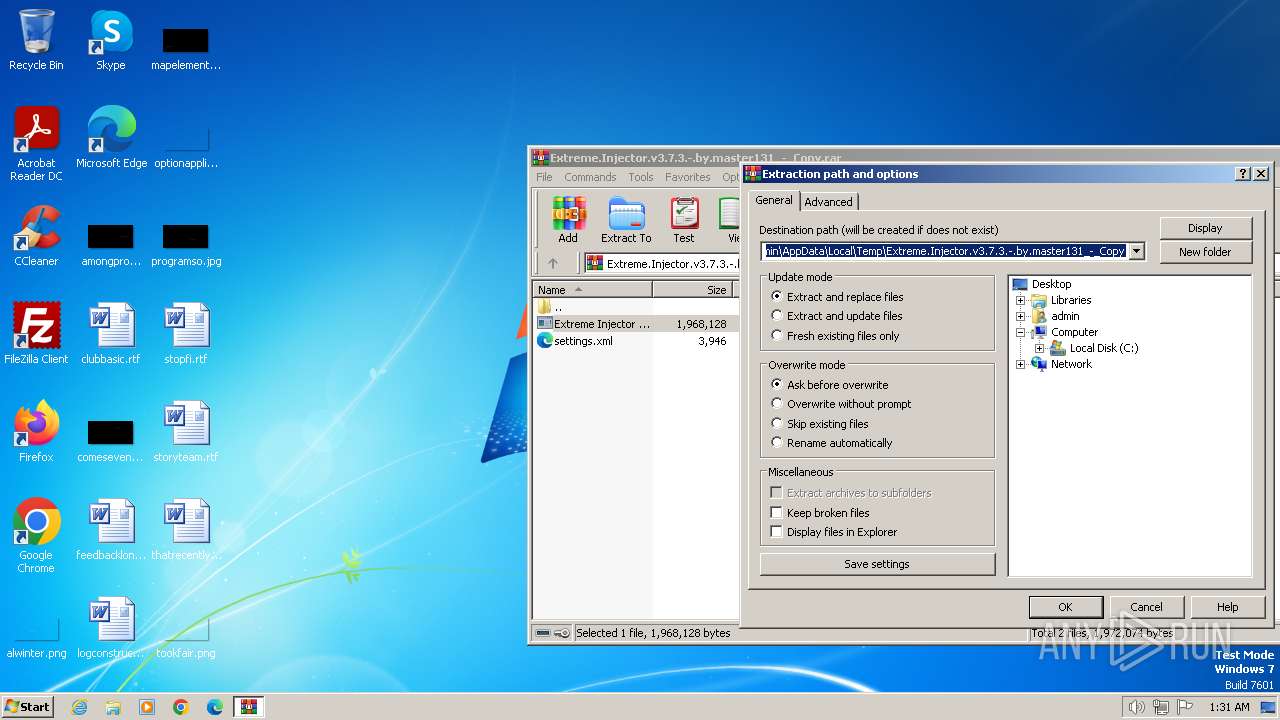Open the Favorites menu in WinRAR
This screenshot has width=1280, height=720.
[688, 177]
